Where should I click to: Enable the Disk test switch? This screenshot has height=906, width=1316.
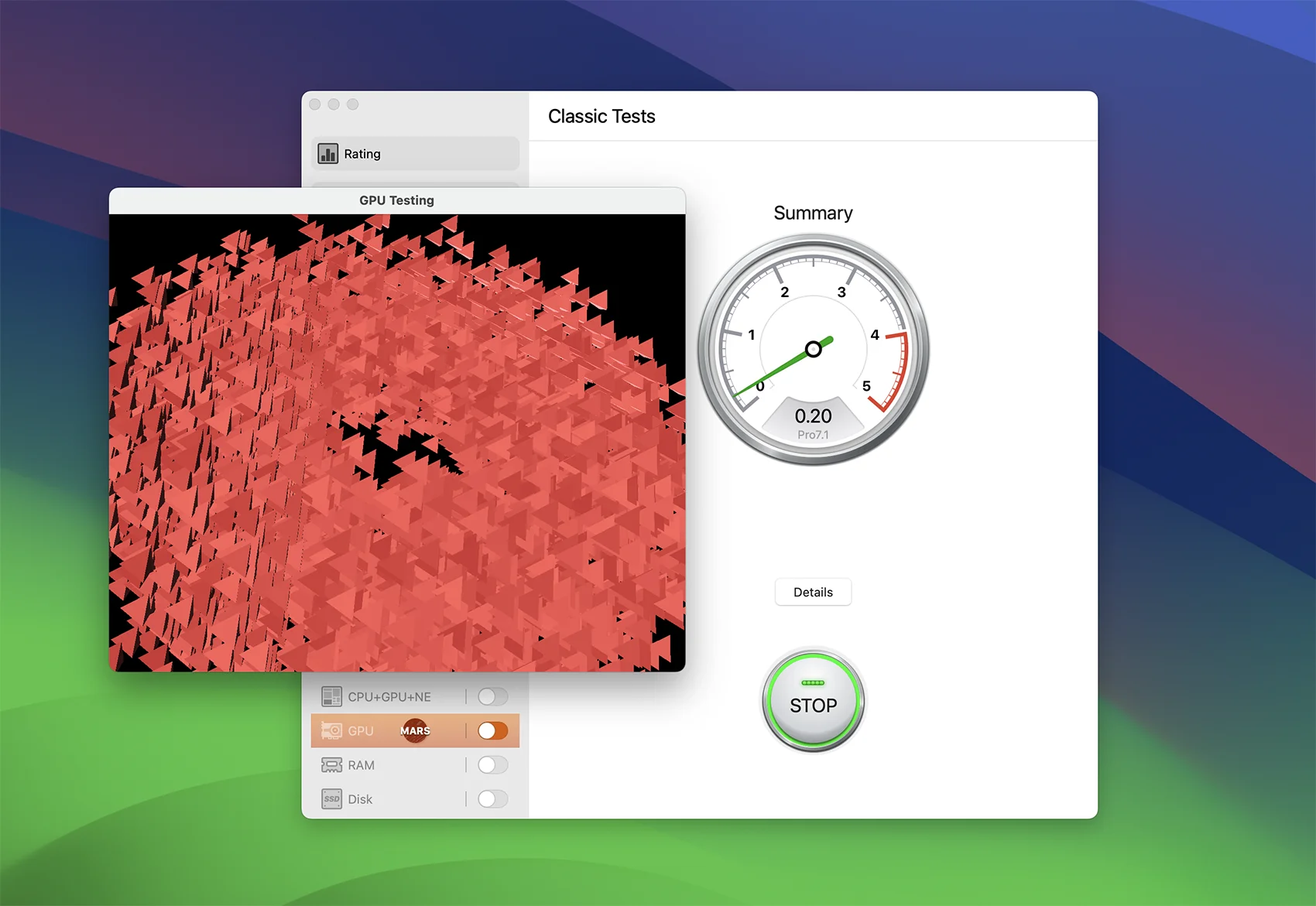pos(492,799)
